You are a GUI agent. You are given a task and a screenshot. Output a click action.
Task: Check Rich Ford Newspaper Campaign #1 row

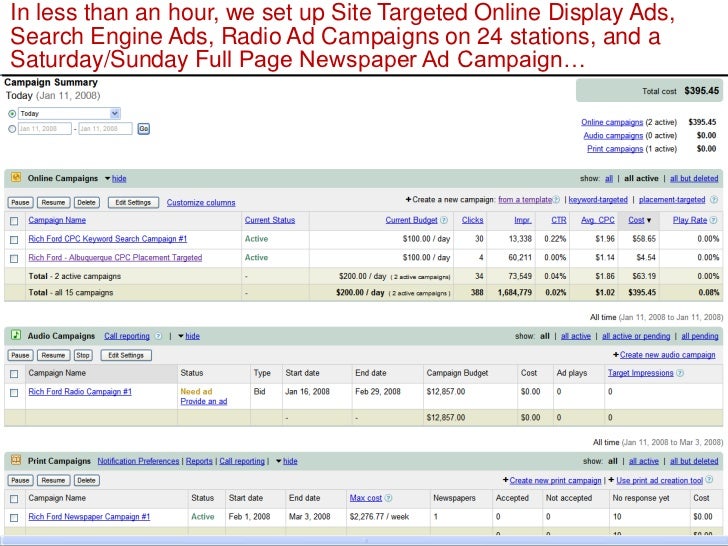[14, 517]
